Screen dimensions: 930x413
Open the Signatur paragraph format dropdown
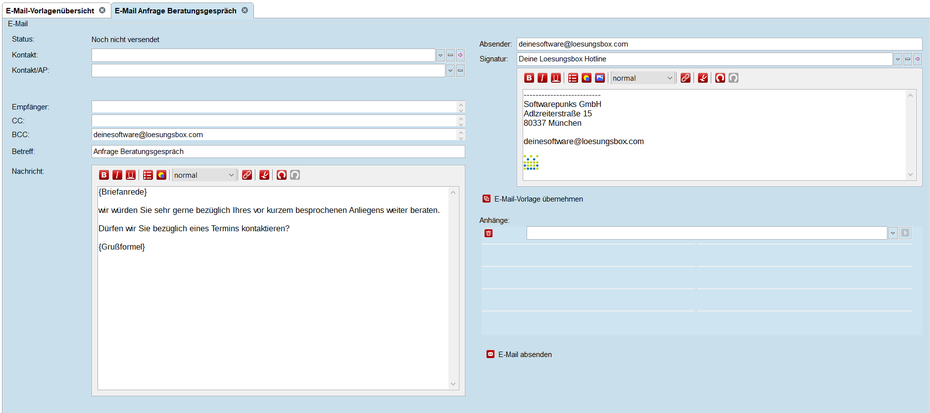tap(643, 78)
